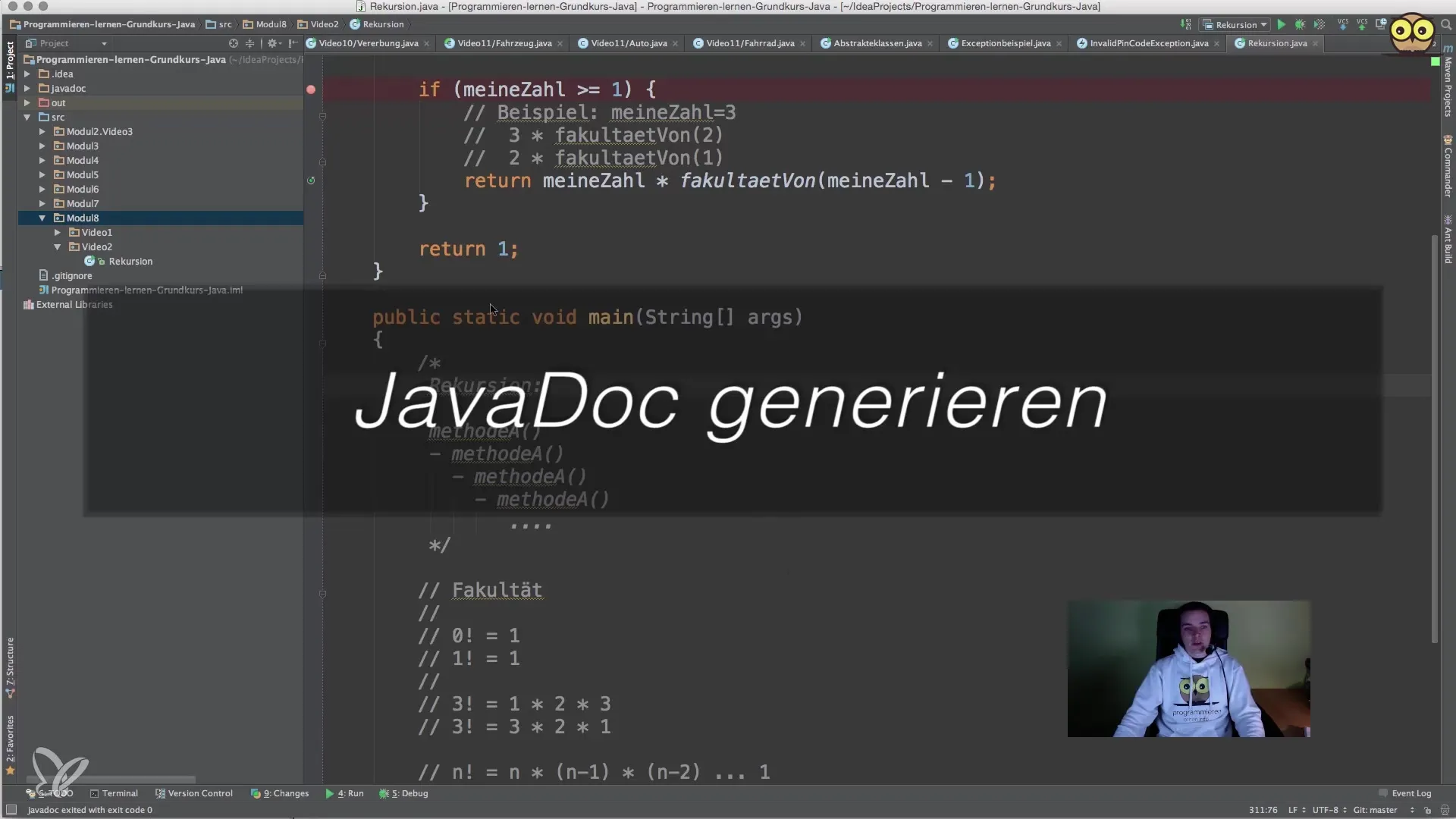
Task: Collapse the Modul8 package
Action: pos(42,218)
